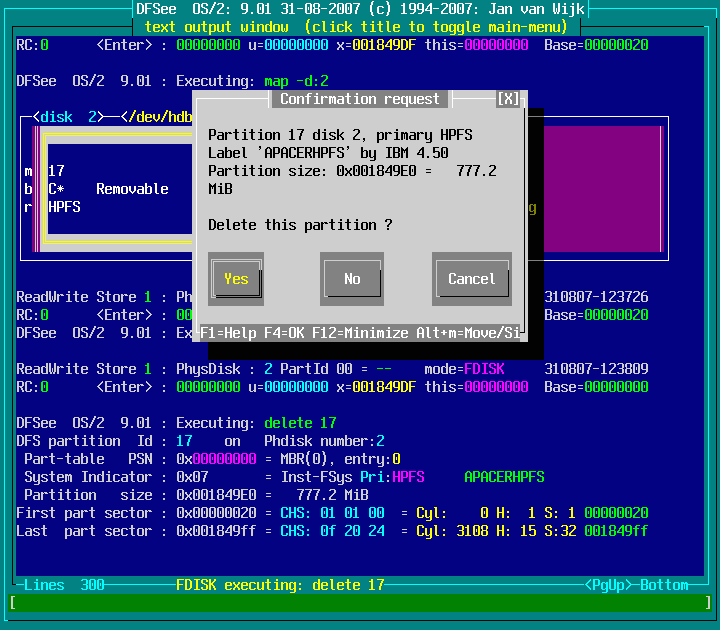Click the FDISK executing: delete 17 status text

[280, 585]
